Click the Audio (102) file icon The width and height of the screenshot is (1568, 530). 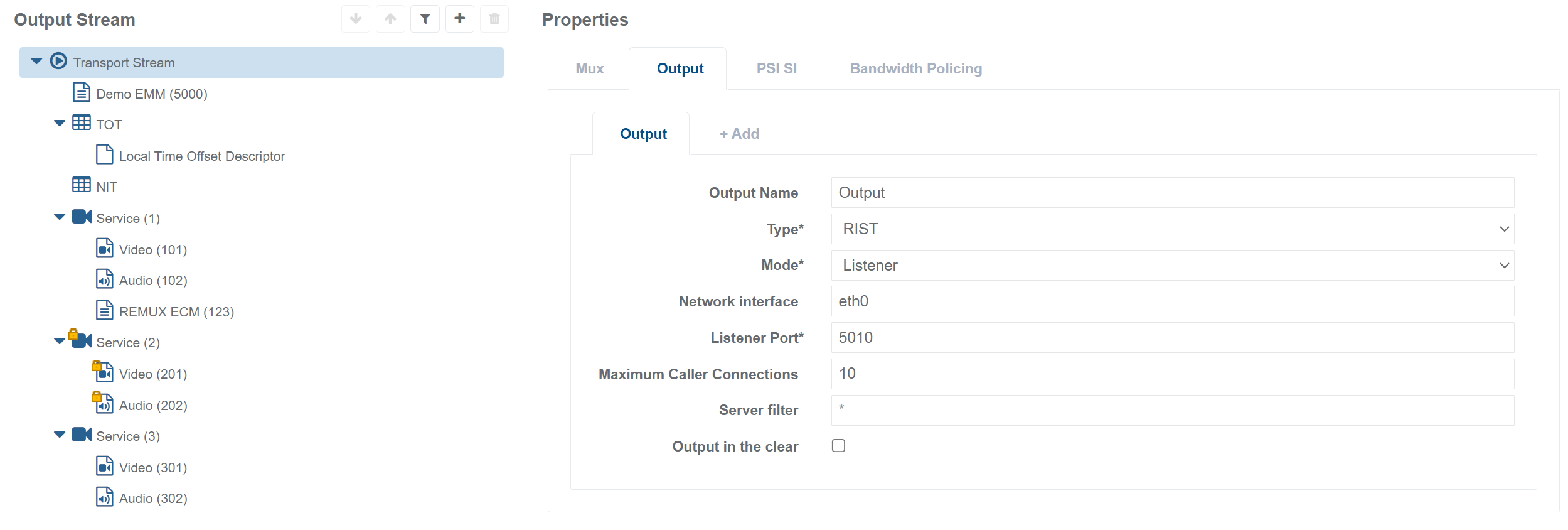click(104, 279)
